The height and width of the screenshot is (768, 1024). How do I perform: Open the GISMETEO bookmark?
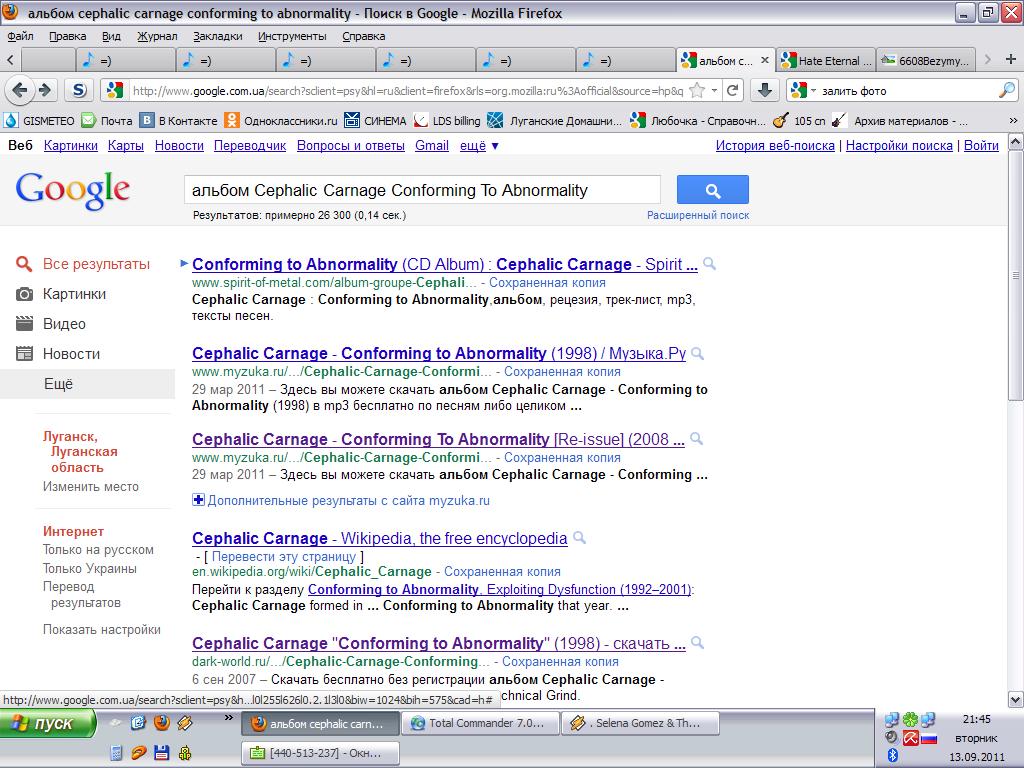coord(40,121)
